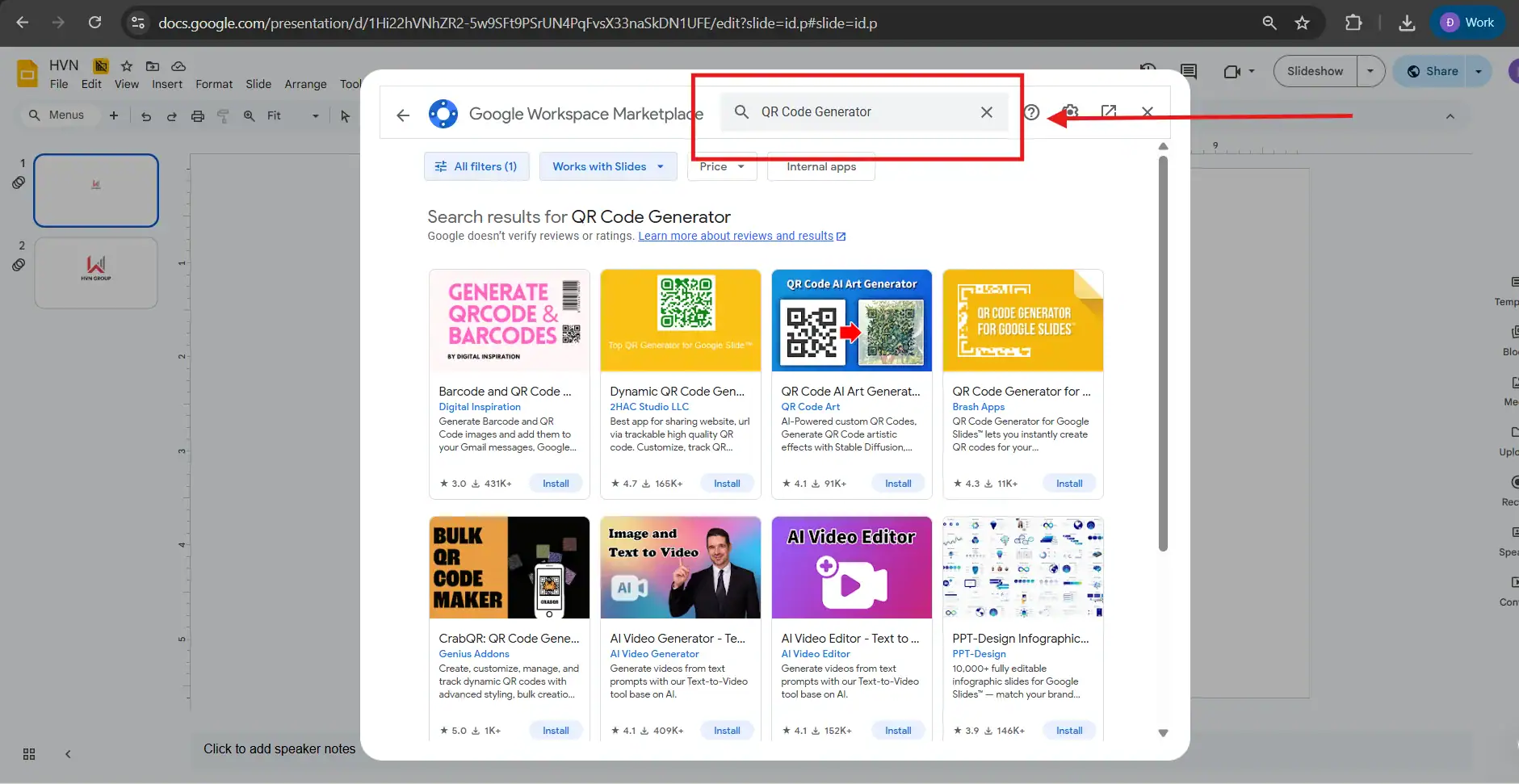1519x784 pixels.
Task: Open the File menu
Action: (x=59, y=84)
